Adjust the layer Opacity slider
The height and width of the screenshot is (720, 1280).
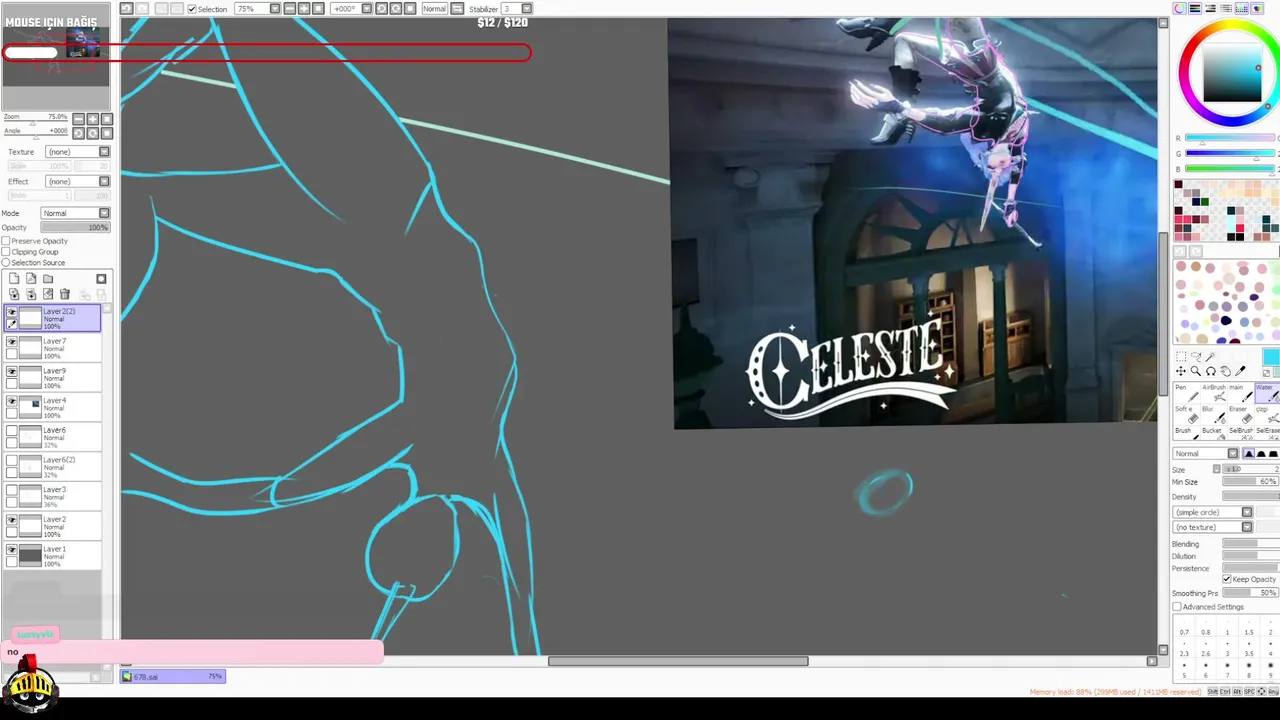point(75,228)
